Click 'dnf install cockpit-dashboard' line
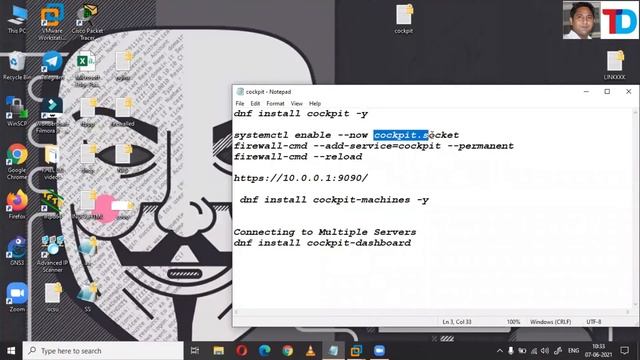The image size is (640, 360). pos(322,243)
